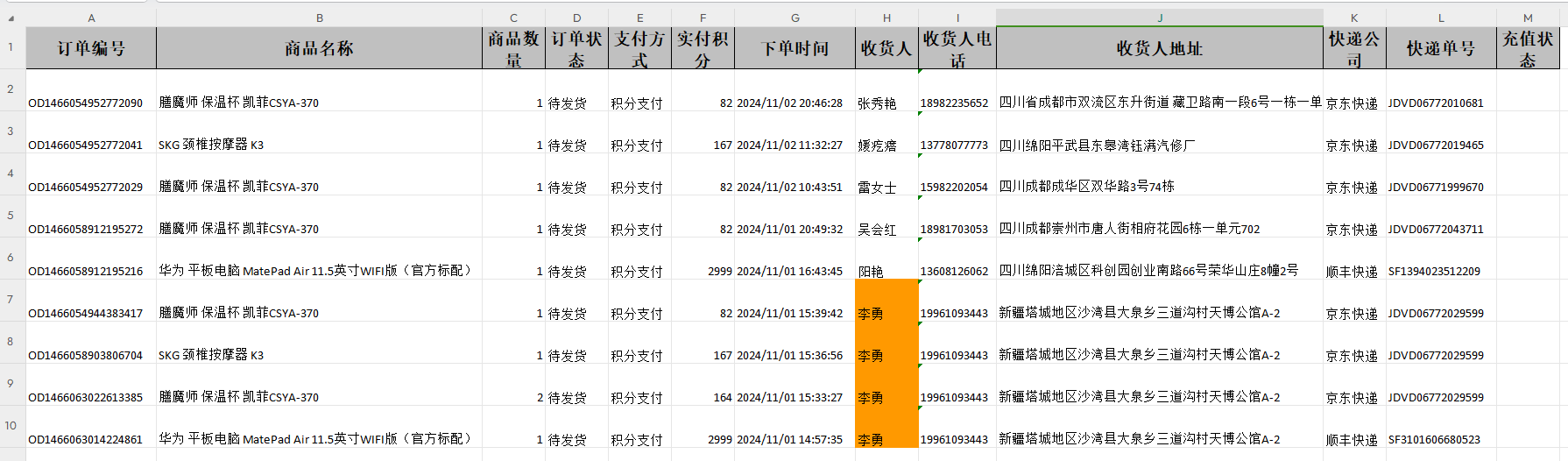
Task: Click orange 李勇 cell in row 10
Action: 886,427
